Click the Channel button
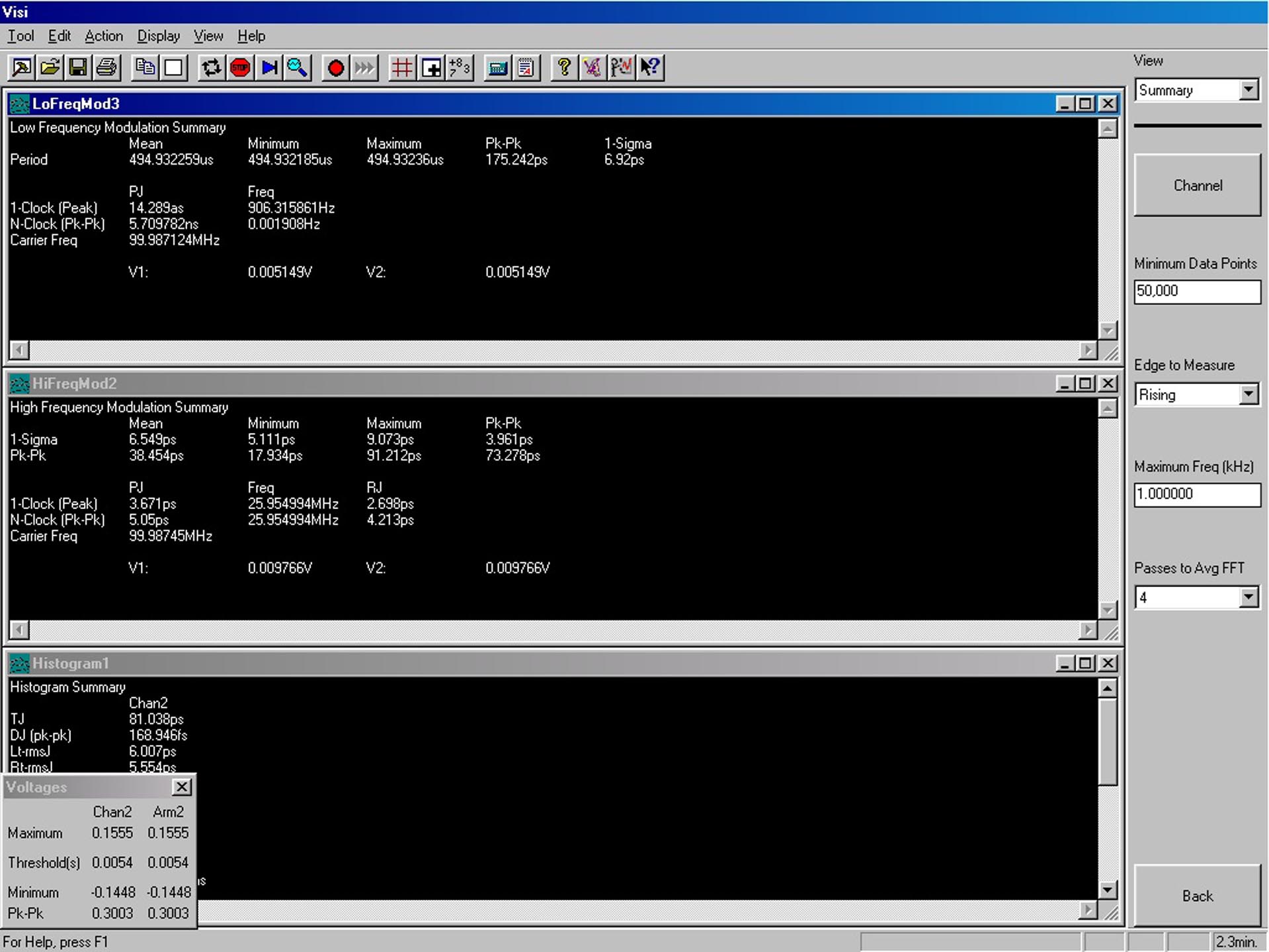1269x952 pixels. point(1198,185)
